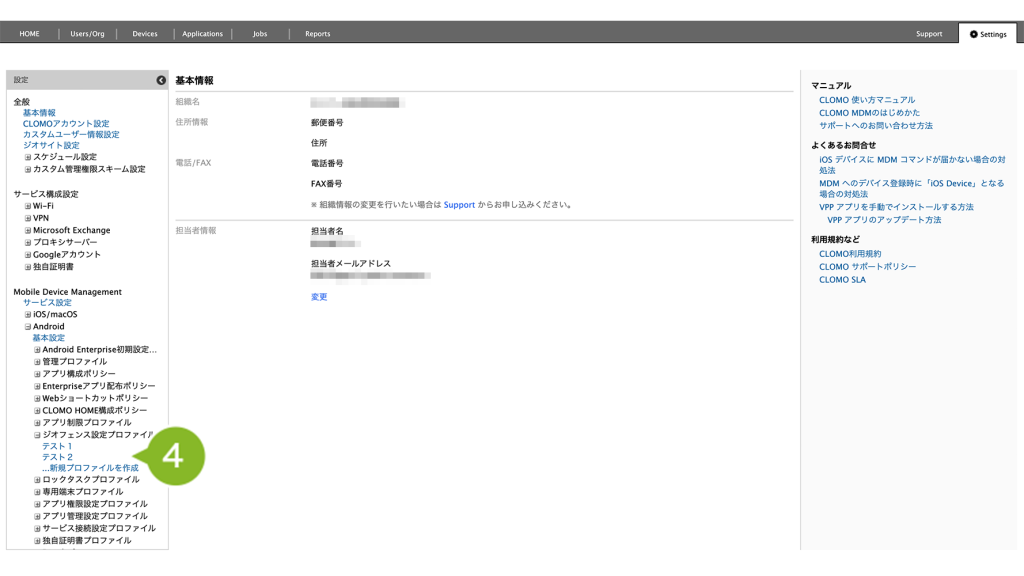Expand the Wi-Fi tree node
This screenshot has height=576, width=1024.
tap(28, 206)
